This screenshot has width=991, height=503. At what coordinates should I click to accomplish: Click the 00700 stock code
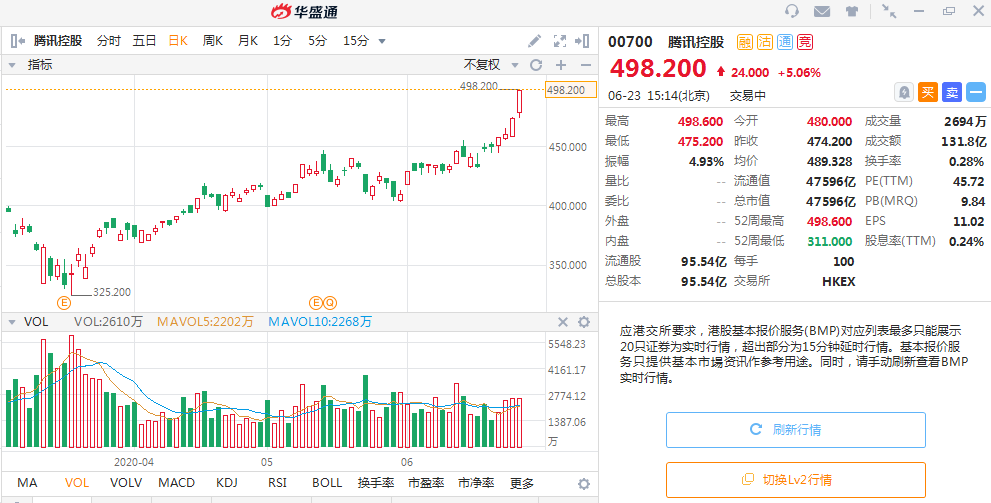(x=630, y=42)
